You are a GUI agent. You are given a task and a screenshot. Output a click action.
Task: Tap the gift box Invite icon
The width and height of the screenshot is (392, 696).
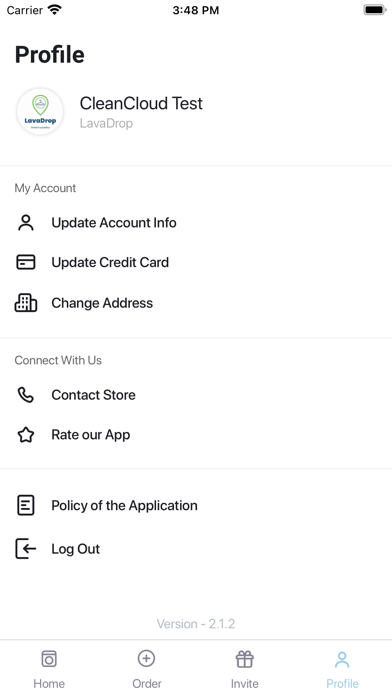click(x=245, y=659)
